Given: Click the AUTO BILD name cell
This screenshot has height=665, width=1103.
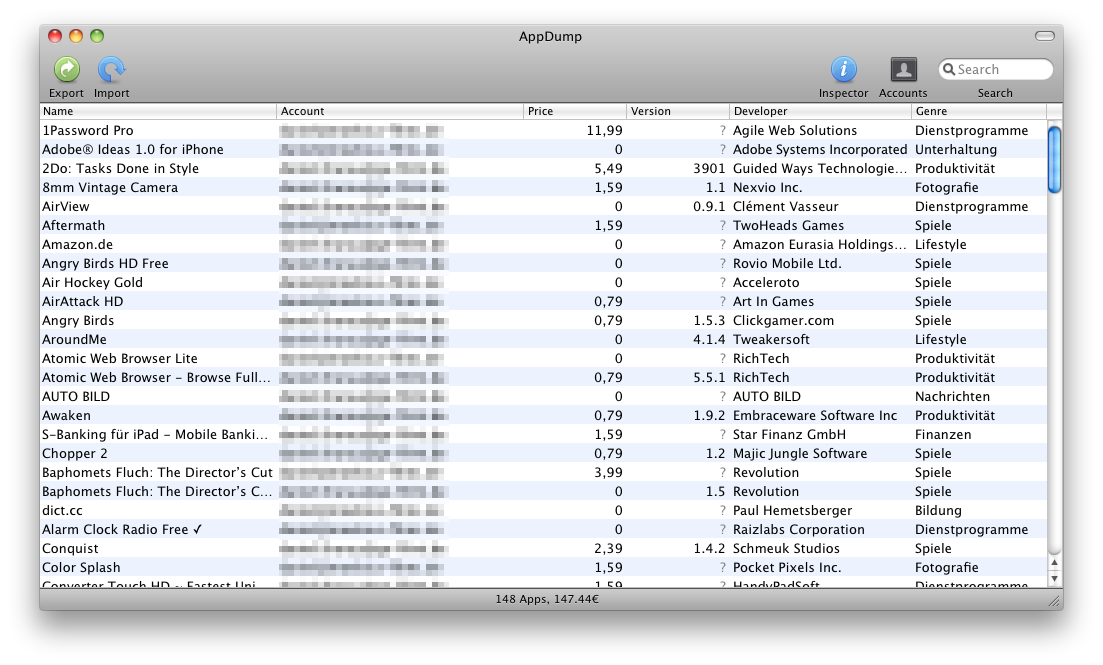Looking at the screenshot, I should tap(76, 396).
